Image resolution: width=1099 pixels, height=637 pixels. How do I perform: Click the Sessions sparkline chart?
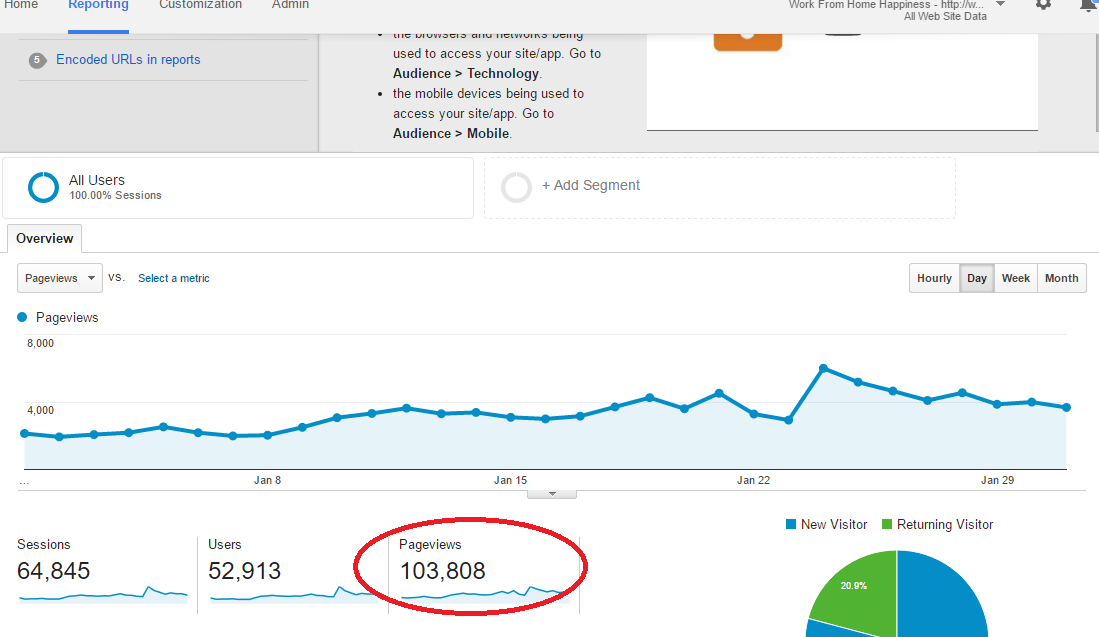coord(104,594)
